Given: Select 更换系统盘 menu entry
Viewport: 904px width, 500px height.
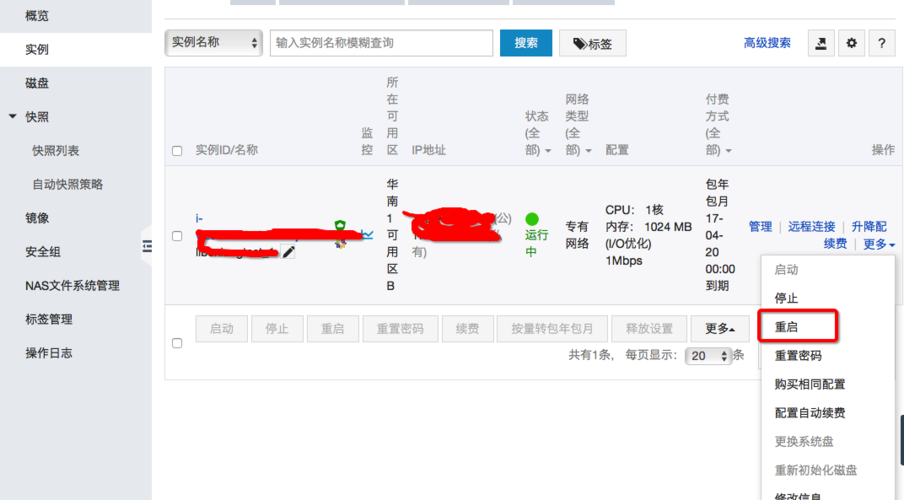Looking at the screenshot, I should point(804,442).
